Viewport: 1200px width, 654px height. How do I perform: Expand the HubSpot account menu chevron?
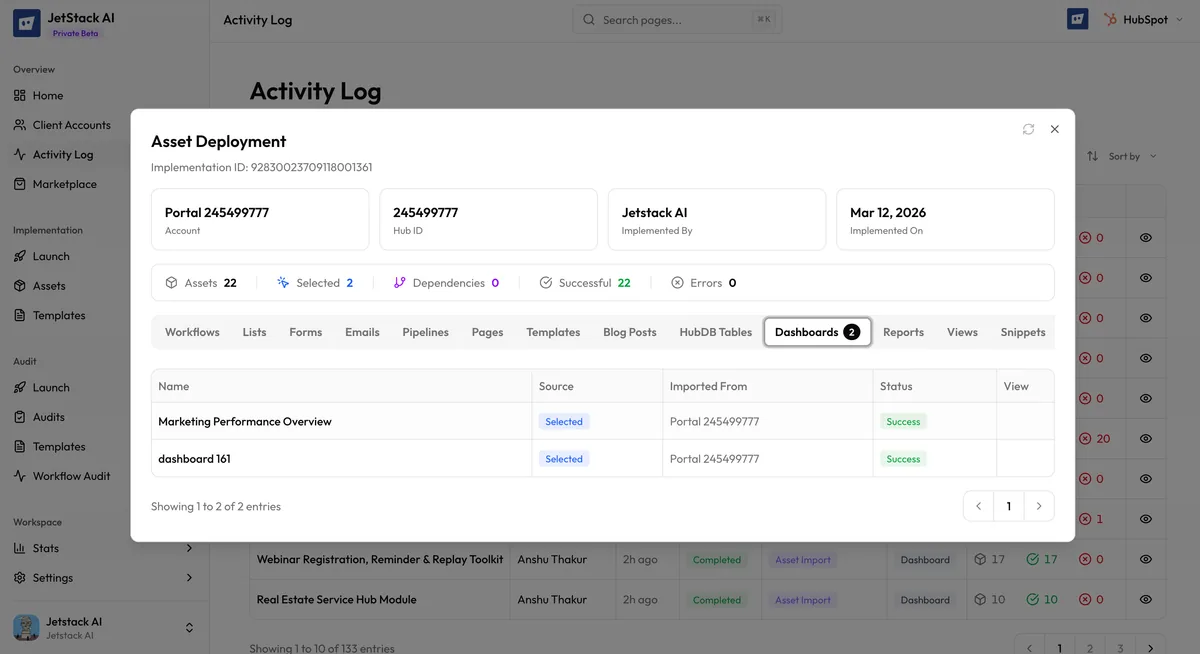point(1179,18)
